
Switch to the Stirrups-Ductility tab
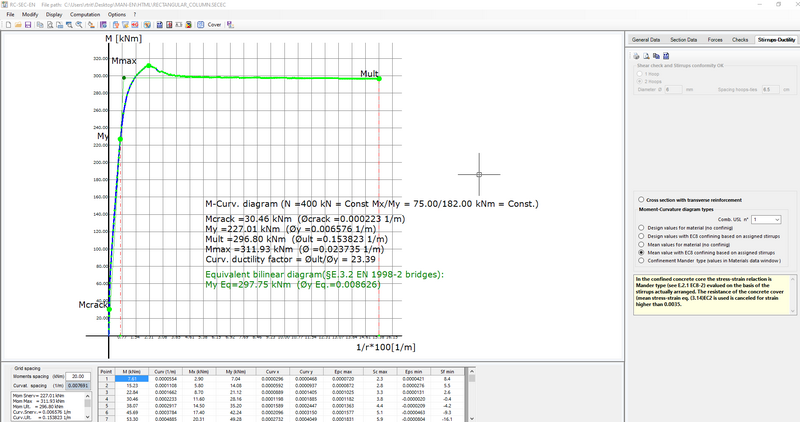776,39
